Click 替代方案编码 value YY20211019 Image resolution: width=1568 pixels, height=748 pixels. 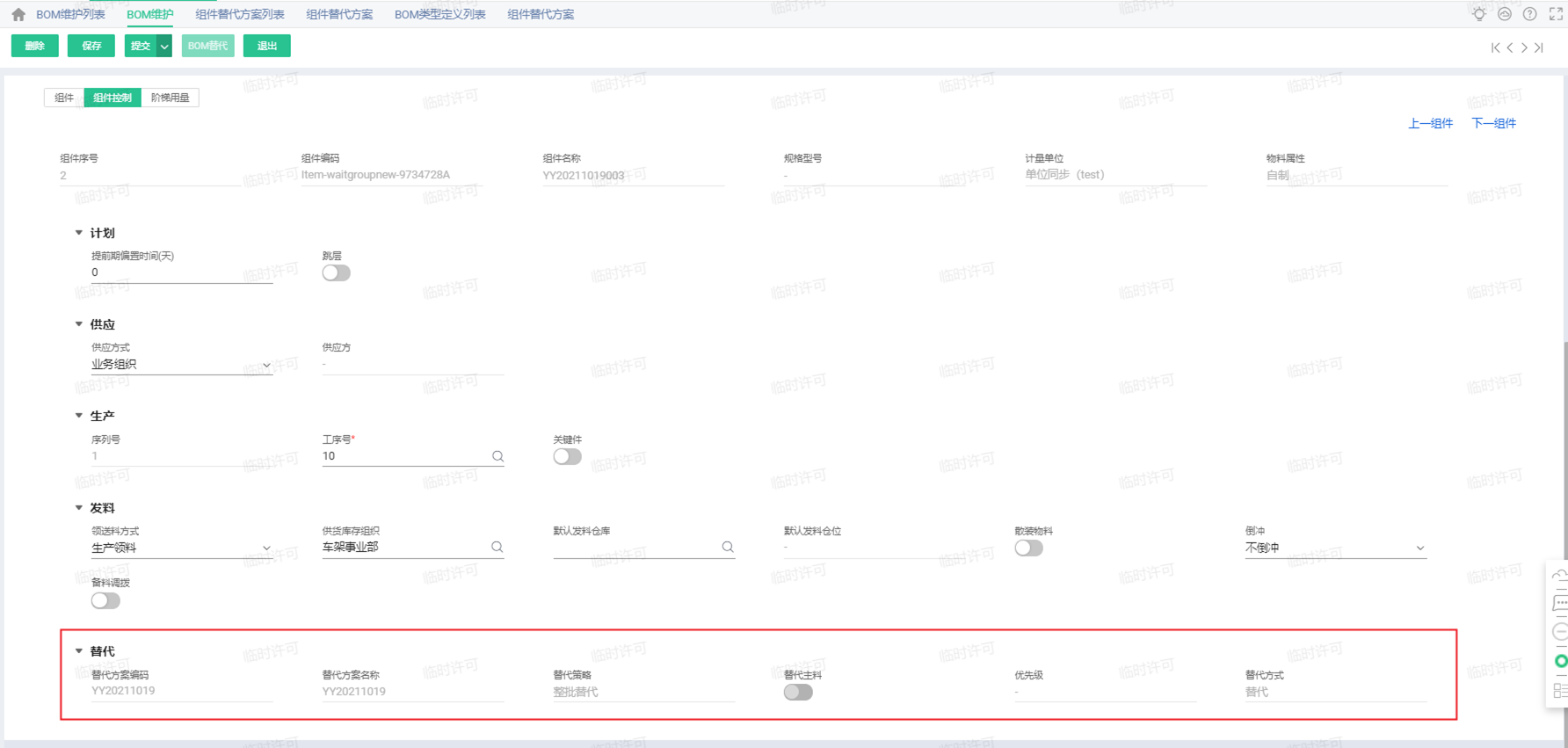(x=123, y=691)
